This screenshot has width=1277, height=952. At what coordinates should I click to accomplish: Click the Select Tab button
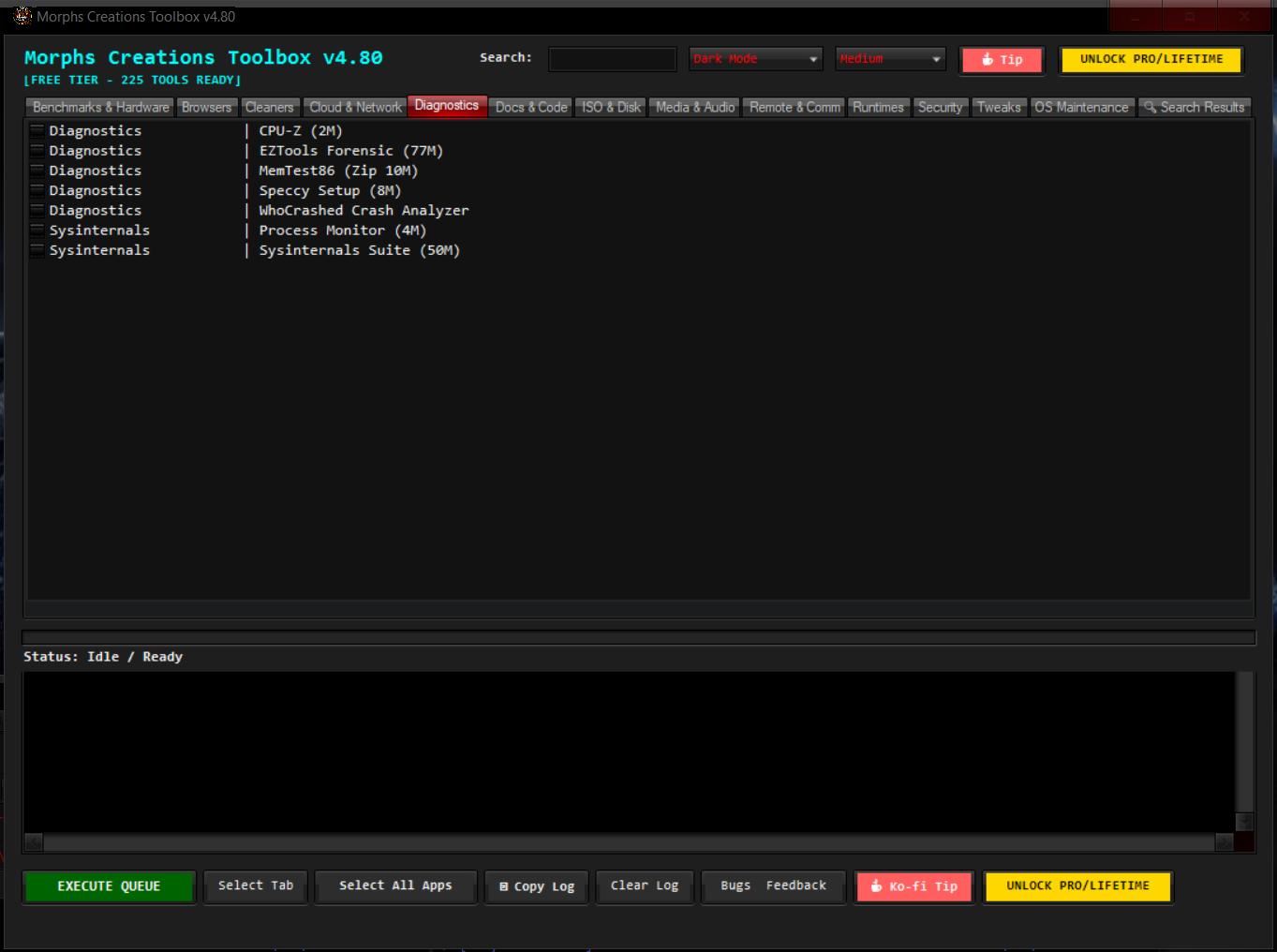click(x=256, y=885)
